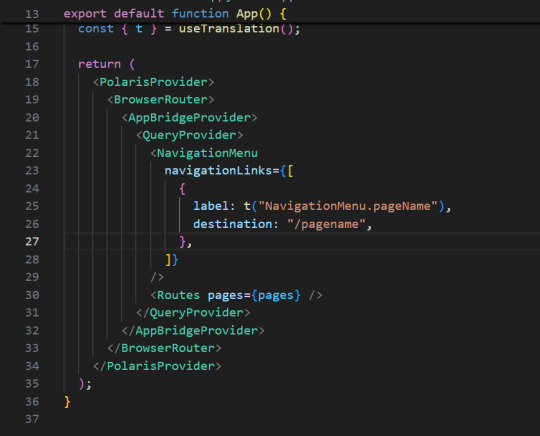Click line number 36 in gutter
This screenshot has width=540, height=436.
(x=32, y=402)
